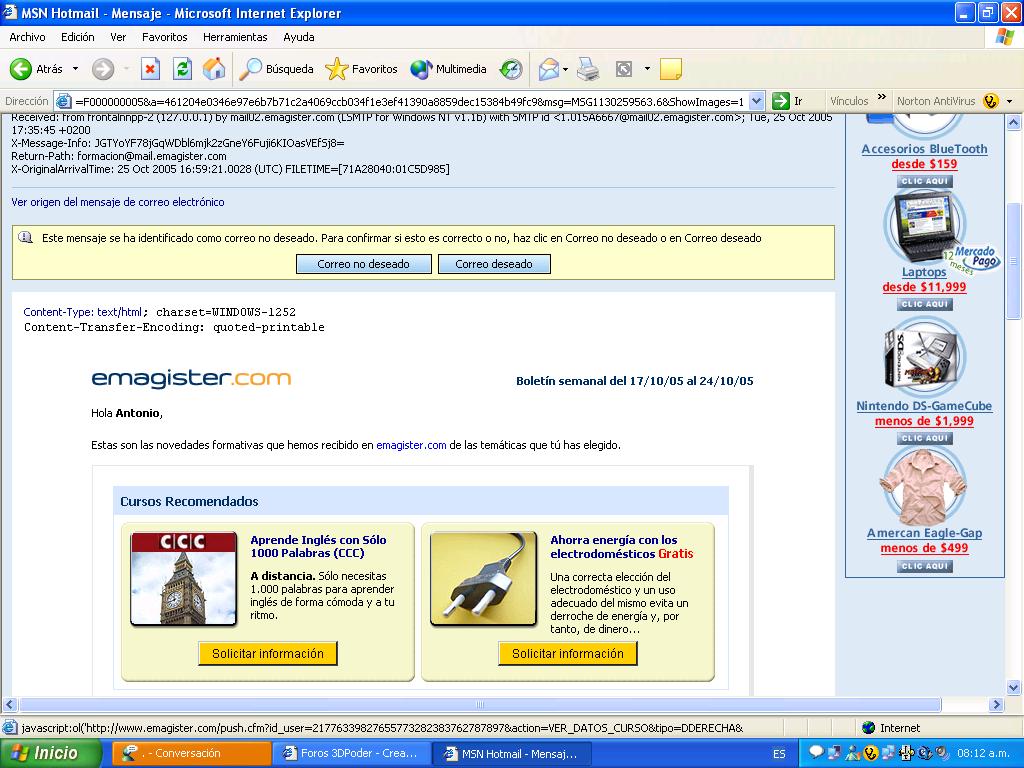
Task: Open the Archivo menu
Action: click(x=27, y=37)
